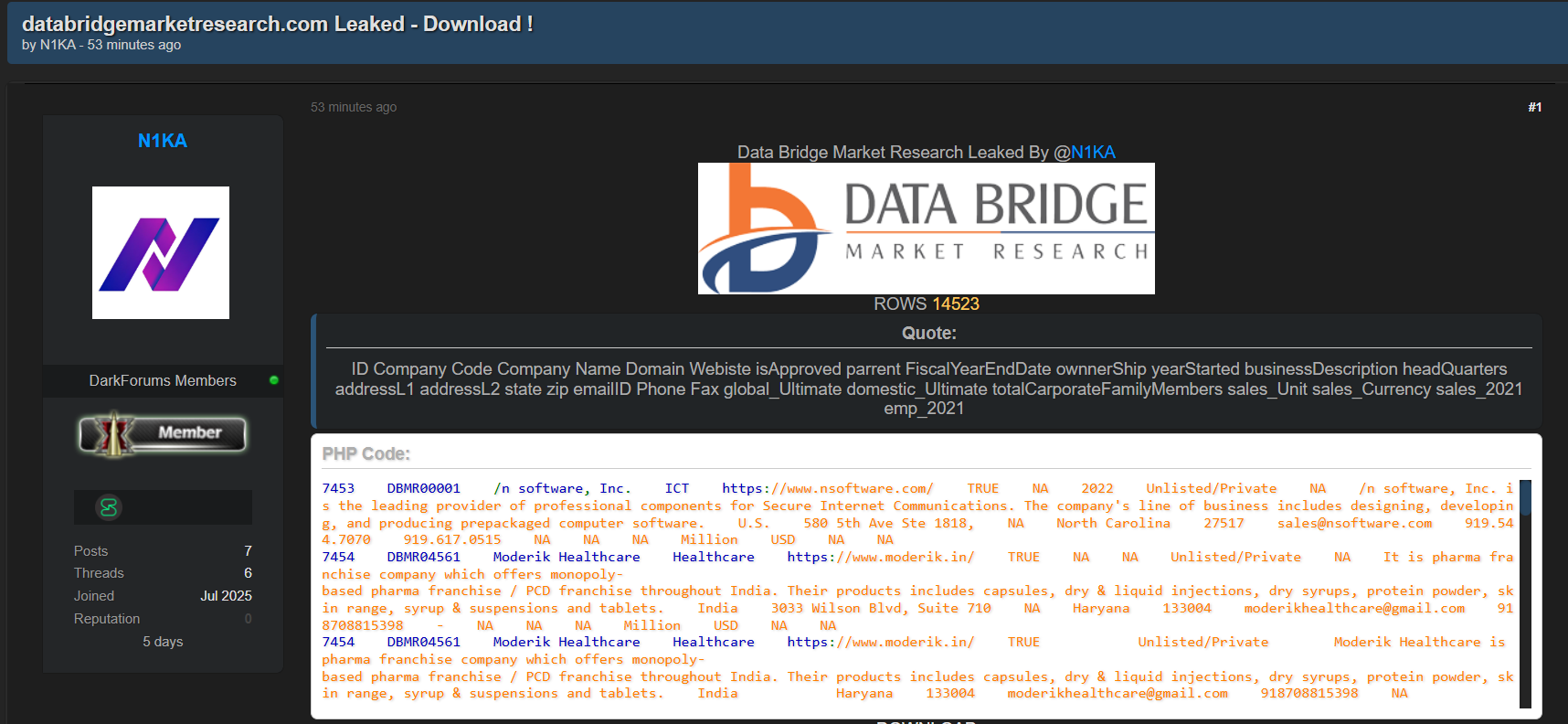Screen dimensions: 1568x724
Task: Click the thread title heading
Action: 278,24
